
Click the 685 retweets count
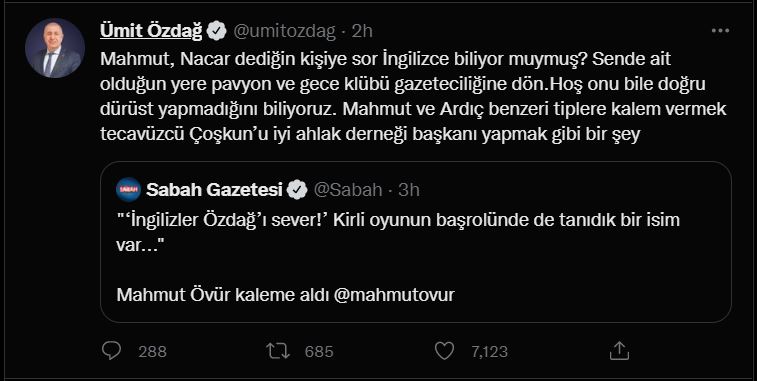[x=319, y=352]
